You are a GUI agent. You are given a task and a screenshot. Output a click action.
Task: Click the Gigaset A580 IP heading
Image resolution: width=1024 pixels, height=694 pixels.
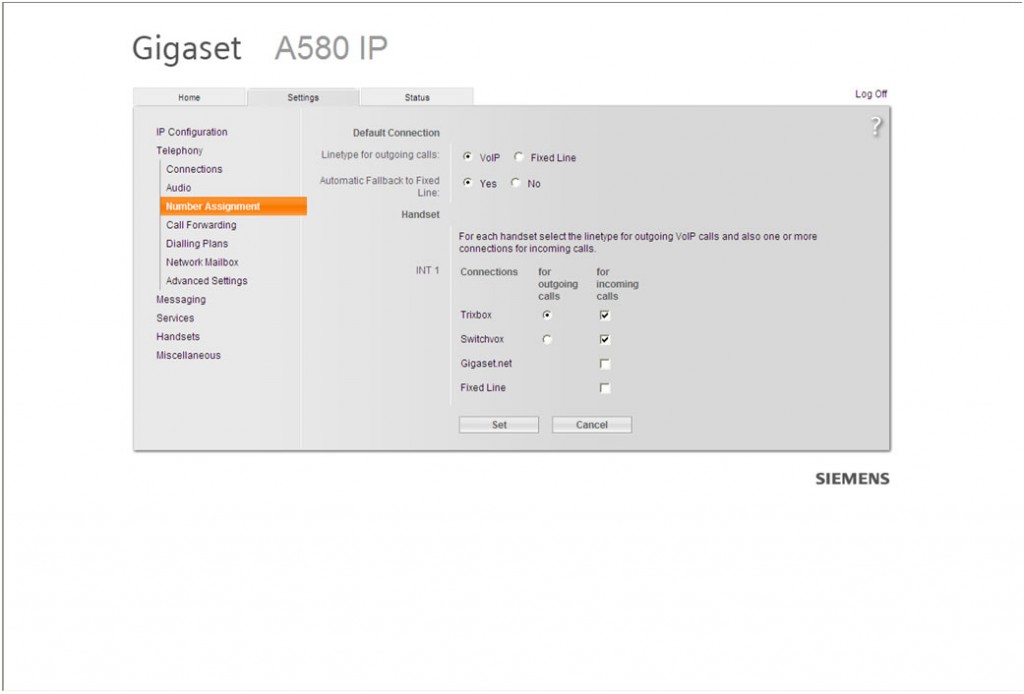[x=260, y=48]
